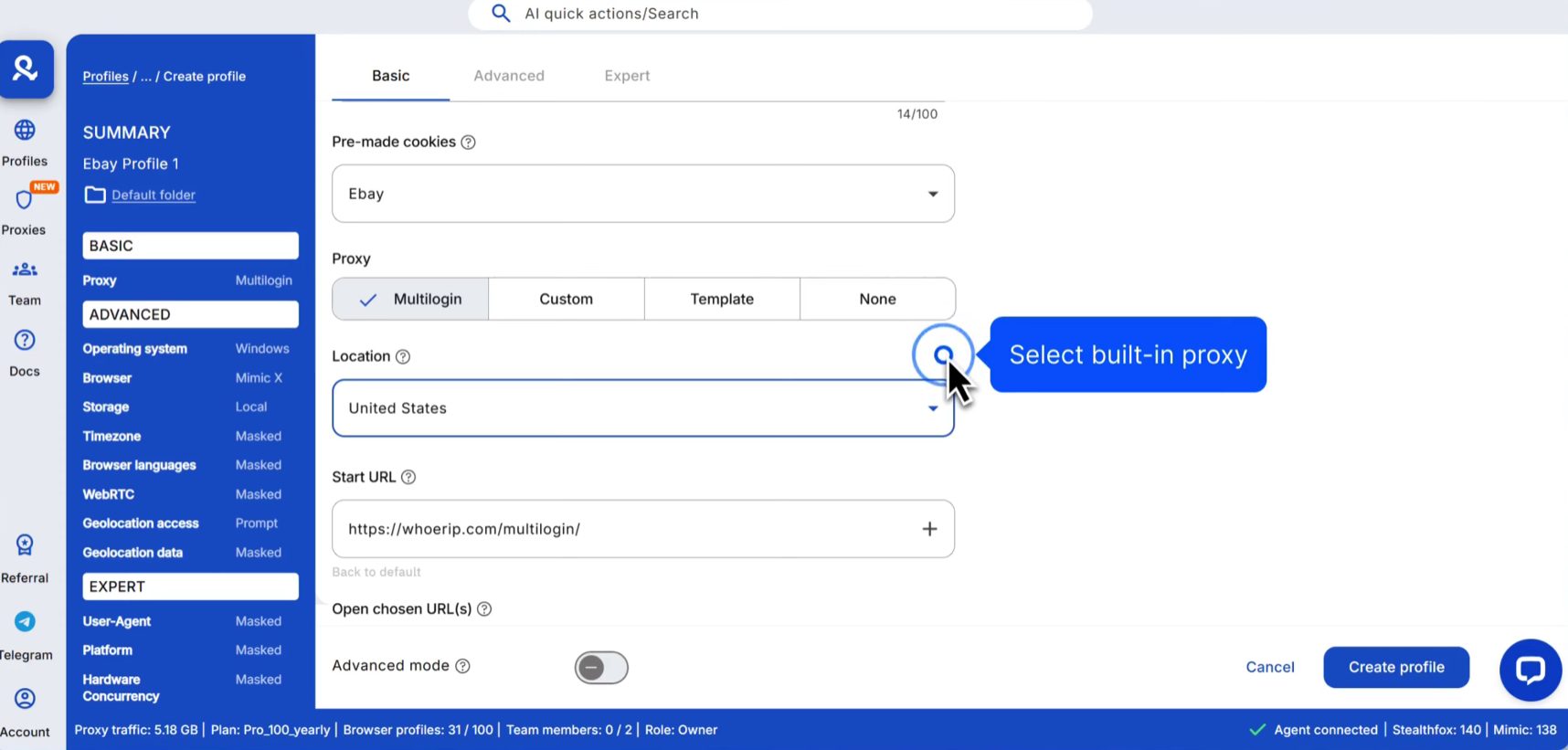
Task: Toggle the Advanced mode switch
Action: (x=601, y=668)
